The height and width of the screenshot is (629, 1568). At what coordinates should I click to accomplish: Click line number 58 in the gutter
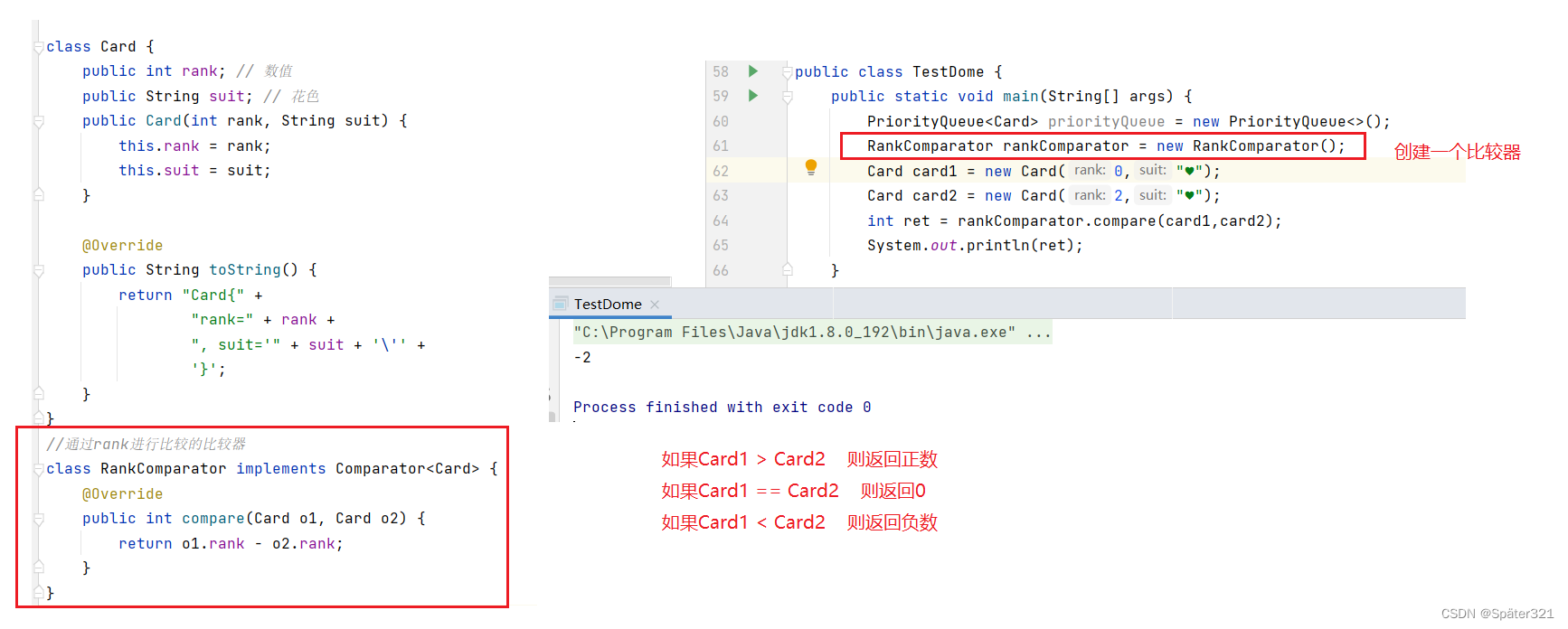click(721, 71)
